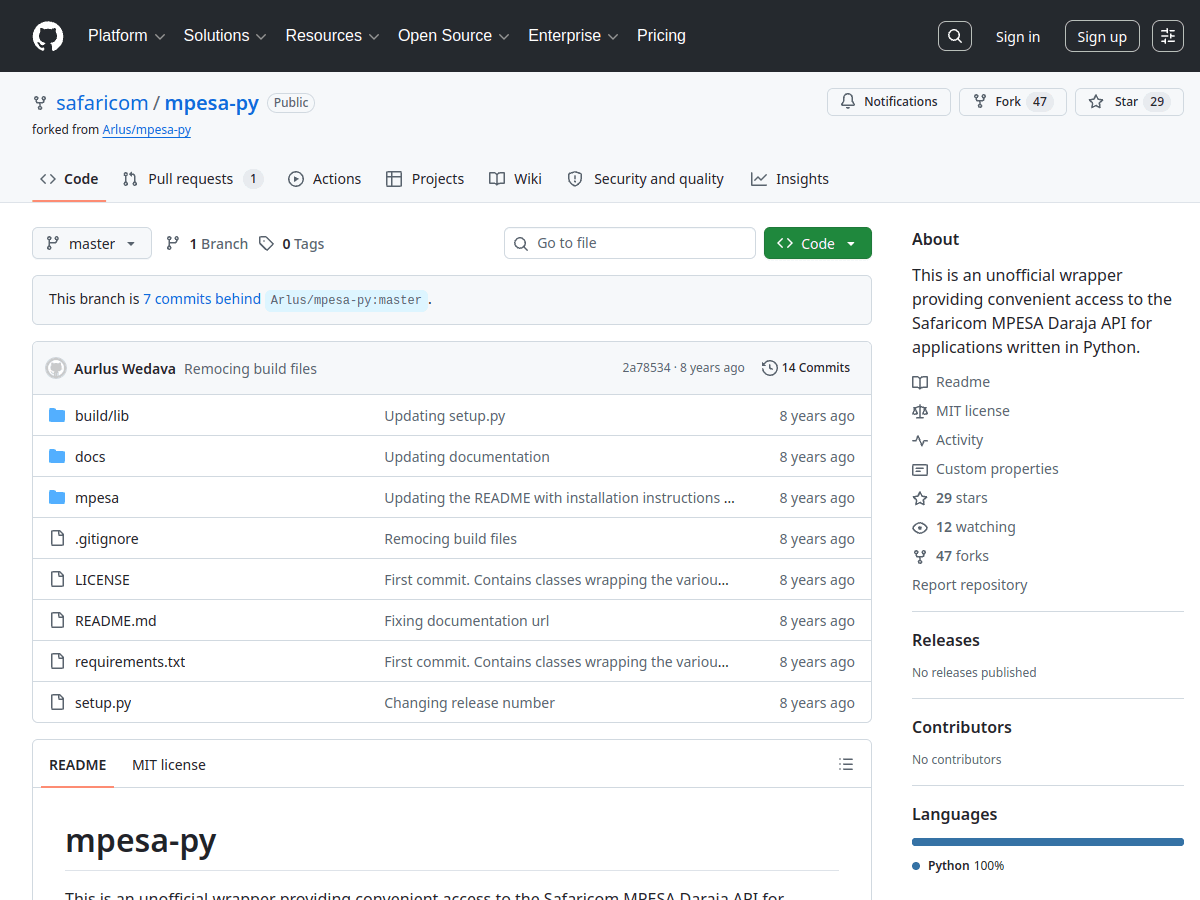Click the requirements.txt file icon
This screenshot has height=900, width=1200.
point(57,661)
